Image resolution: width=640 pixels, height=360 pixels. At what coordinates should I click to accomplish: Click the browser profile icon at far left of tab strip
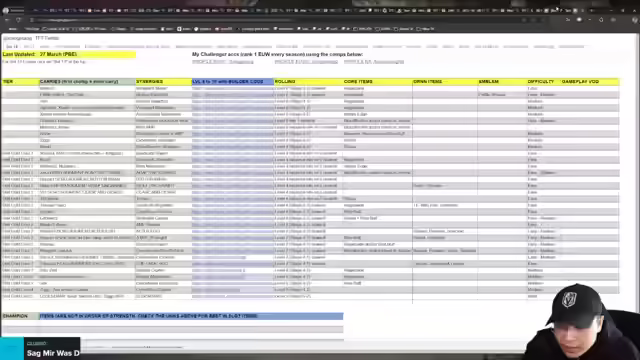tap(6, 10)
